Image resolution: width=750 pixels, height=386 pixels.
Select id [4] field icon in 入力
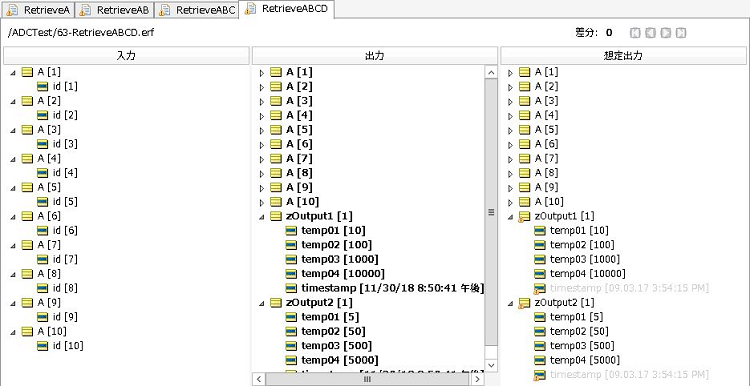(43, 173)
